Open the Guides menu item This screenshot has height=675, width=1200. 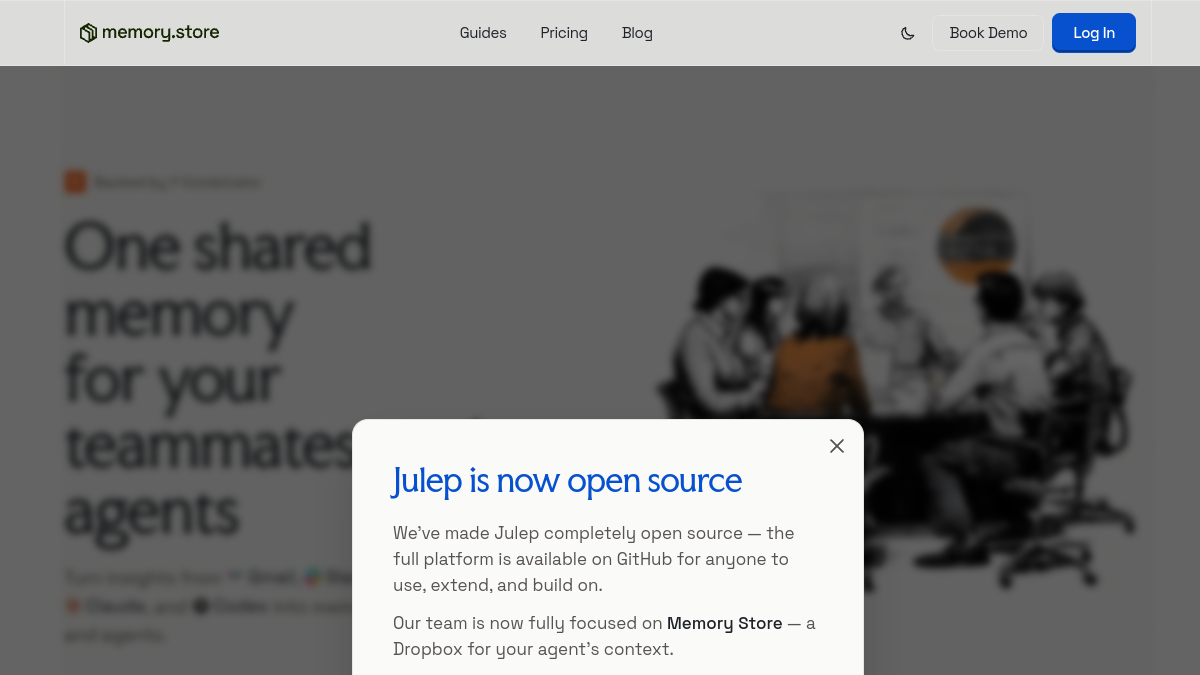483,33
